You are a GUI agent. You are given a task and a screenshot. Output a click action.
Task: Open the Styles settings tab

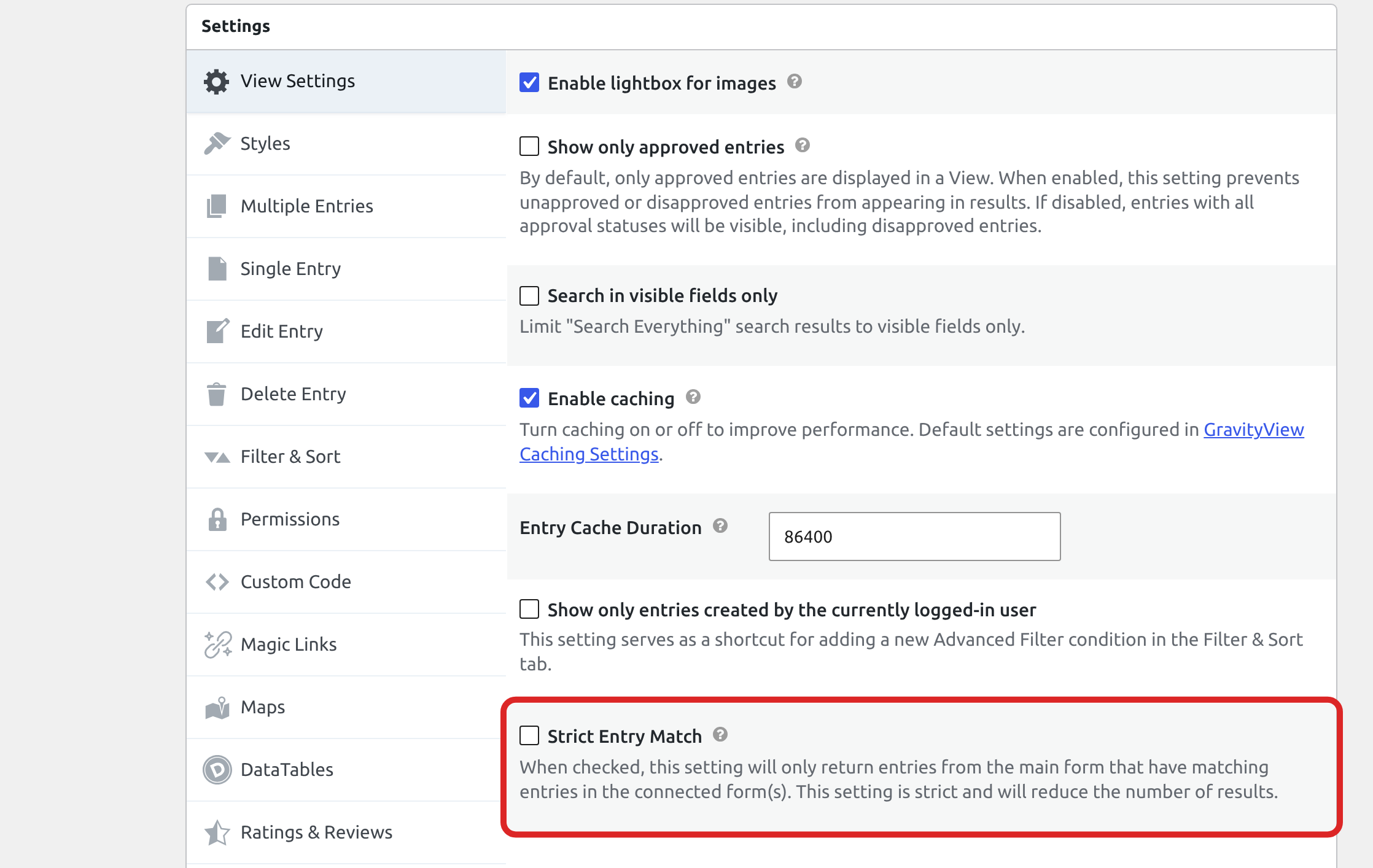[346, 144]
